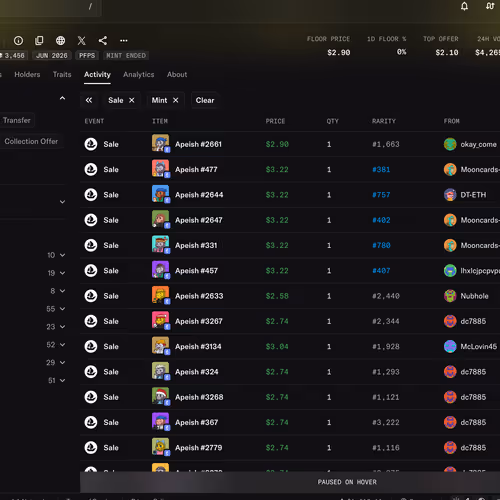Click the JUN 2026 date tag
The height and width of the screenshot is (500, 500).
[52, 56]
